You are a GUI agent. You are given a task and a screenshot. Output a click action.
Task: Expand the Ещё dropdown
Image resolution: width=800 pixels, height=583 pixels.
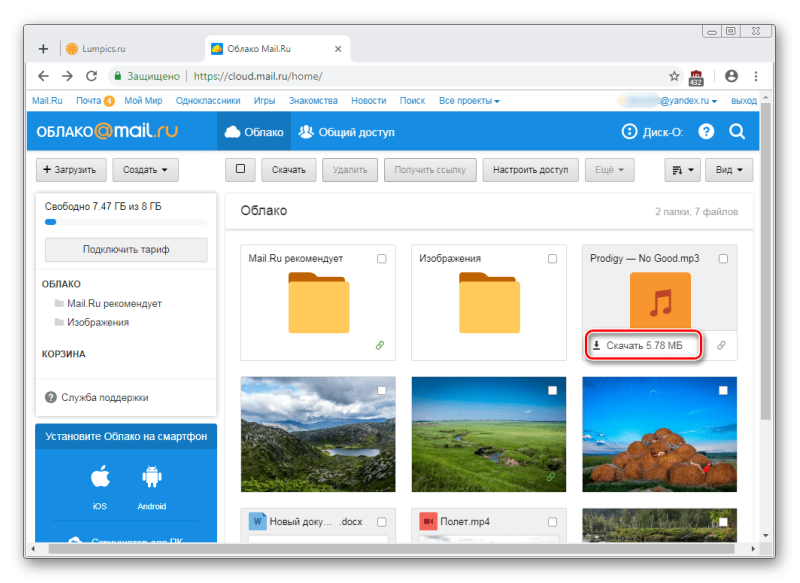tap(610, 170)
